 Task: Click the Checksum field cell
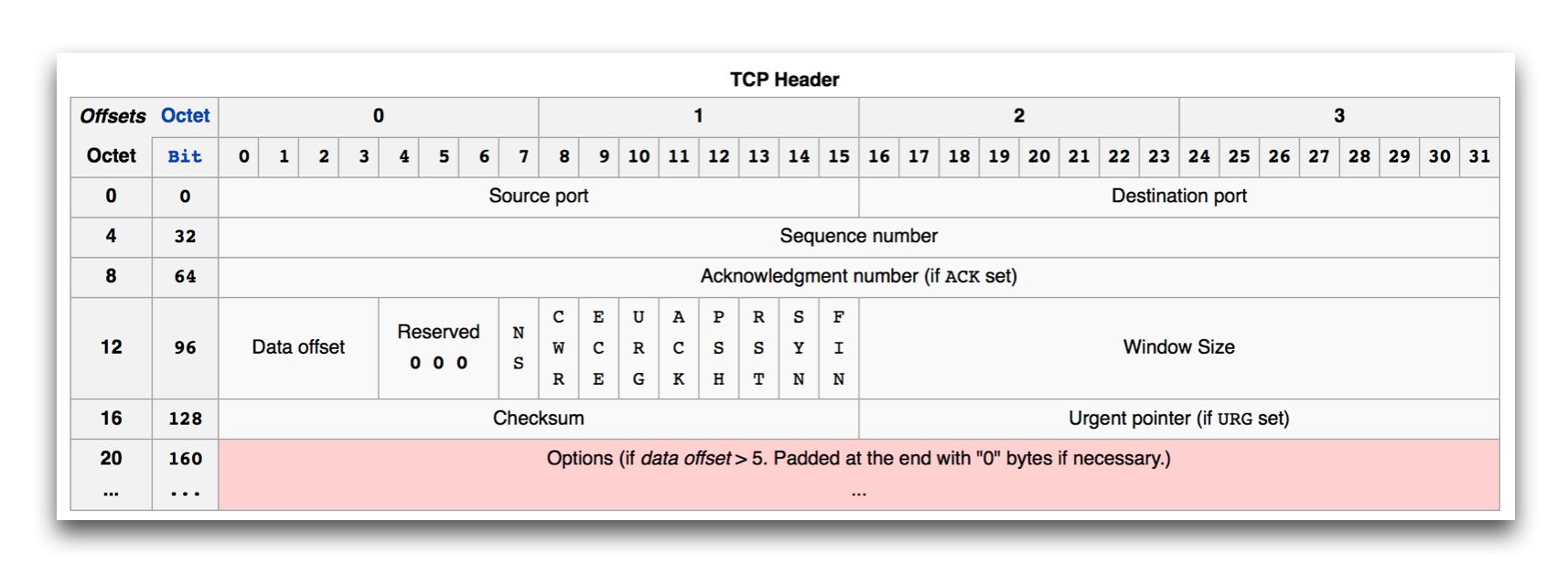point(539,419)
